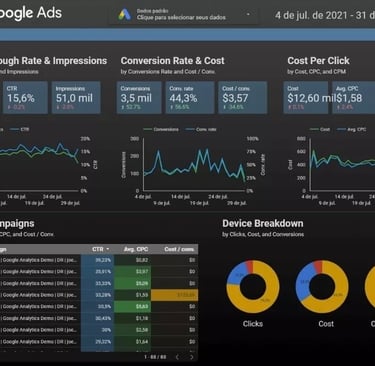
Task: Click the Clicks donut chart
Action: click(x=253, y=287)
